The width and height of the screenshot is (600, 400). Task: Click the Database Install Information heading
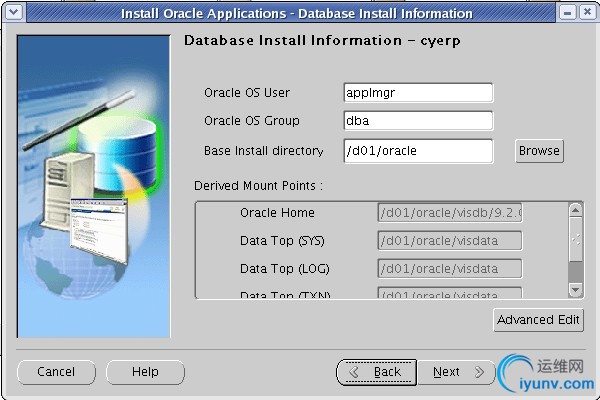[x=322, y=41]
